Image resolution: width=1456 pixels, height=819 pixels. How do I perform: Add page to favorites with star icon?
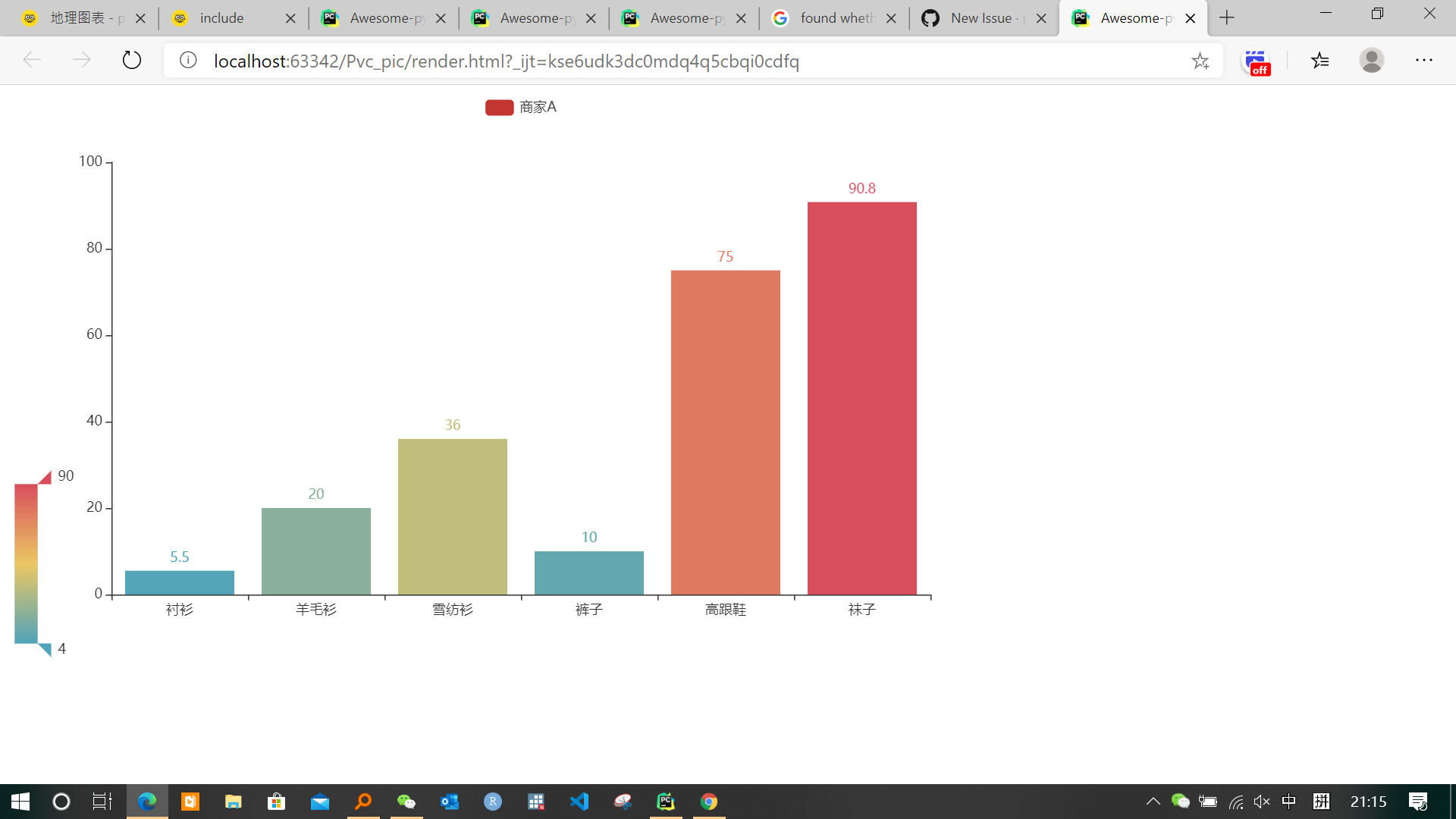click(1200, 61)
